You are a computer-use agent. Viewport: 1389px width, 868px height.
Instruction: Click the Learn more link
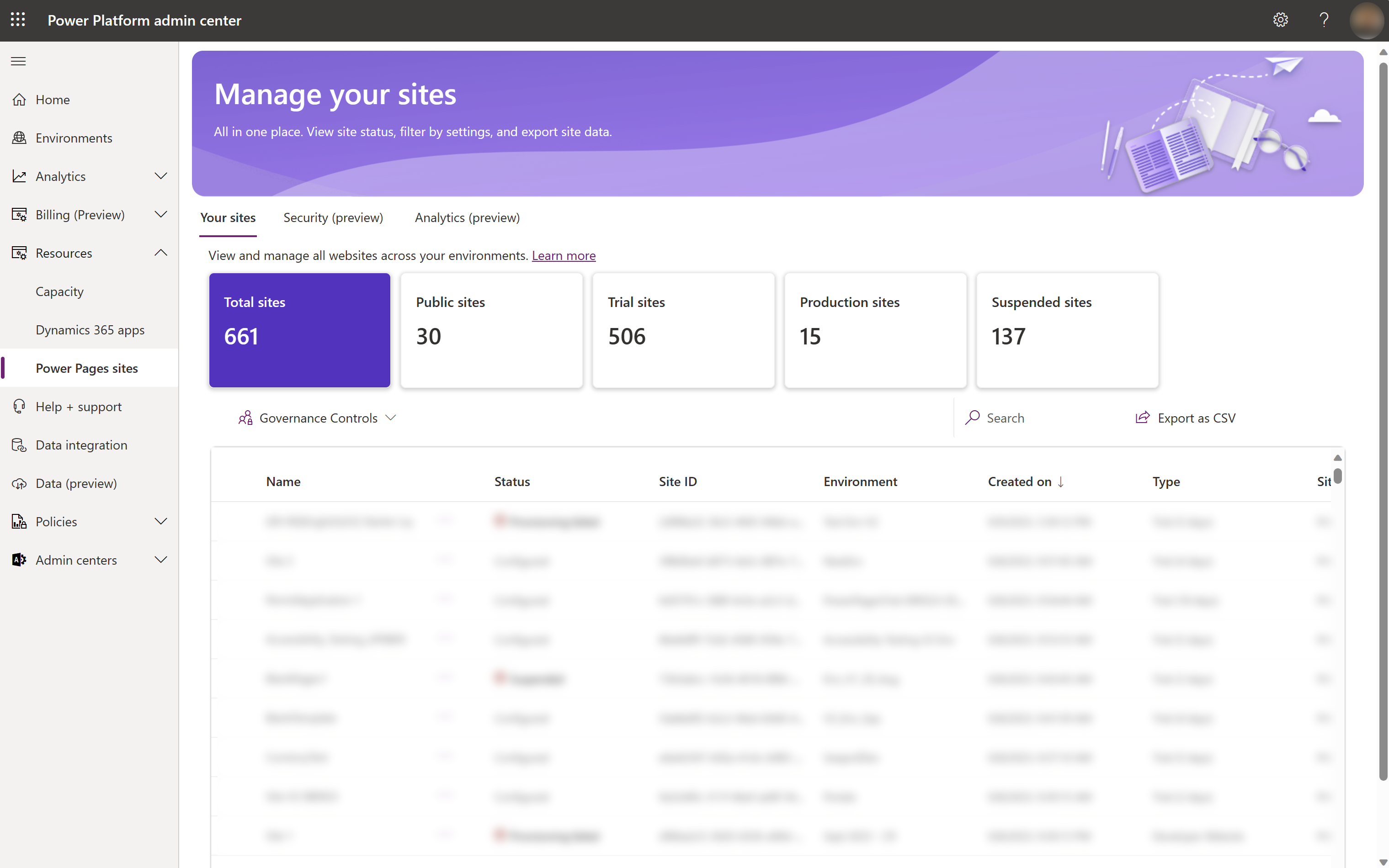click(x=563, y=255)
